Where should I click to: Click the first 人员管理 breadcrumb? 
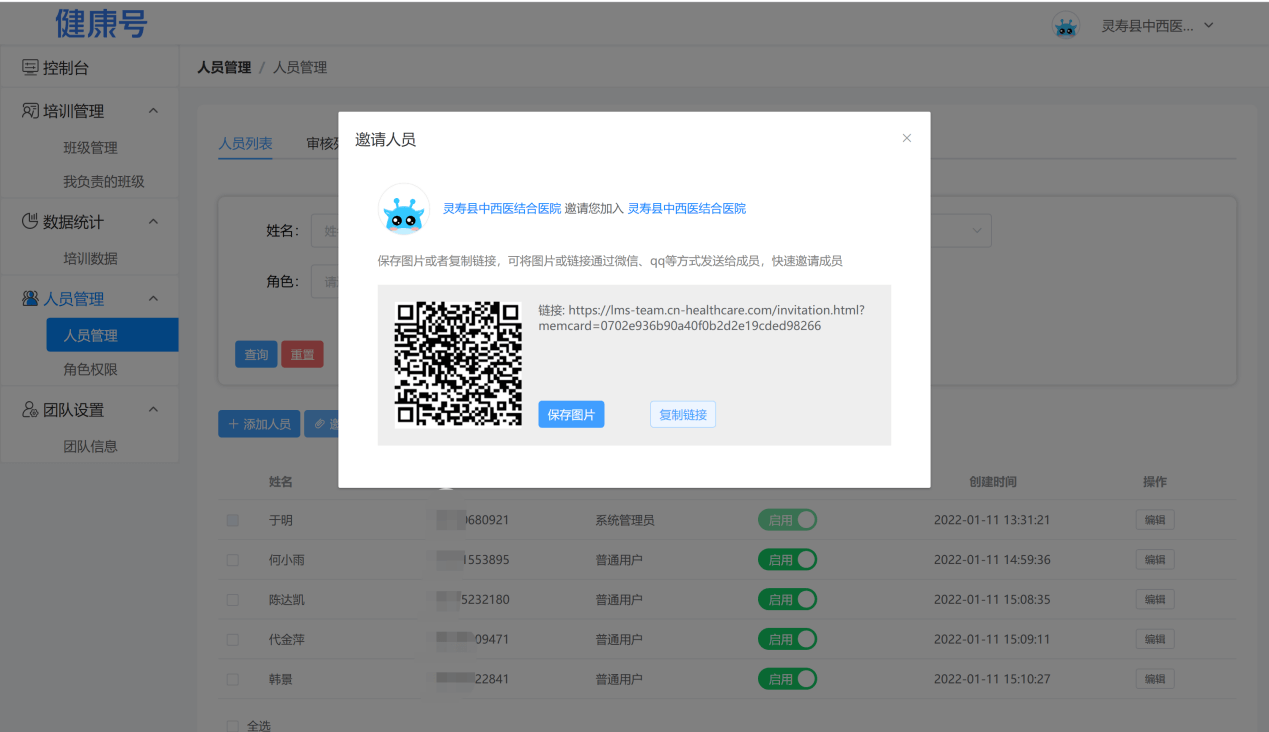coord(224,68)
